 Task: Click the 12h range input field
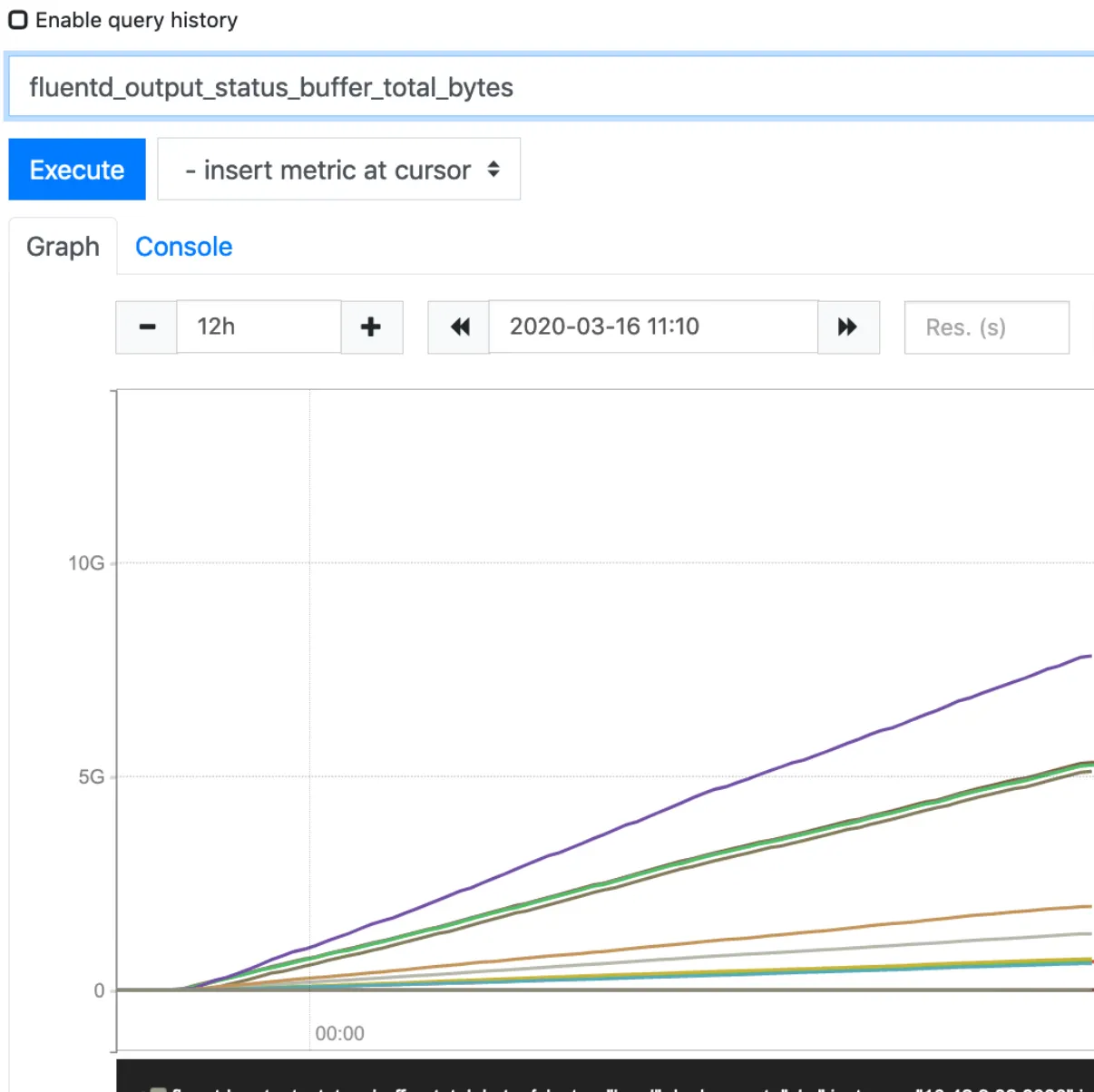259,327
